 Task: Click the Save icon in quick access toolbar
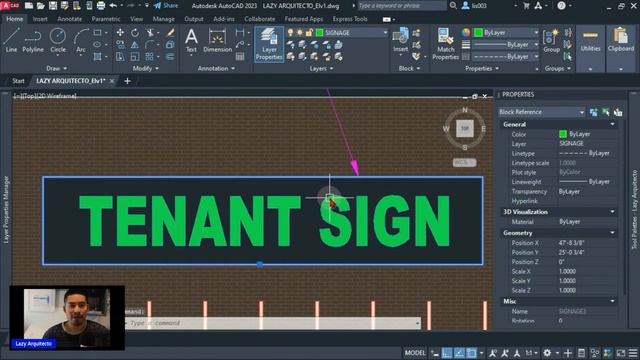point(53,6)
